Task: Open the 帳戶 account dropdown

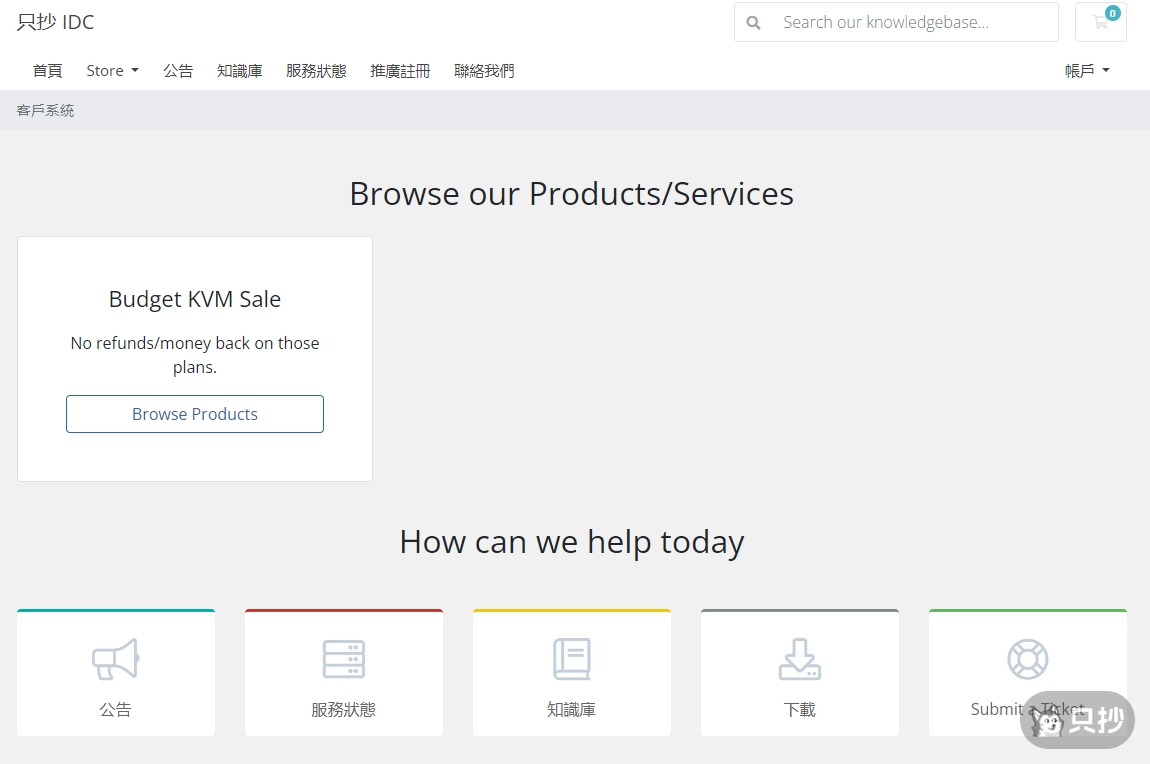Action: [1087, 71]
